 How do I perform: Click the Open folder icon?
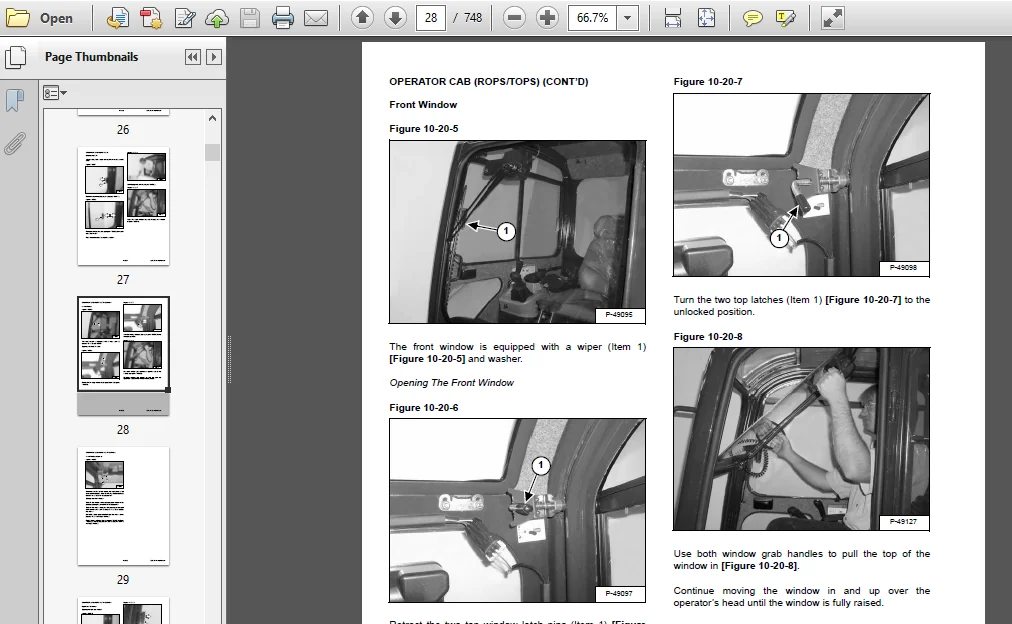(x=17, y=18)
